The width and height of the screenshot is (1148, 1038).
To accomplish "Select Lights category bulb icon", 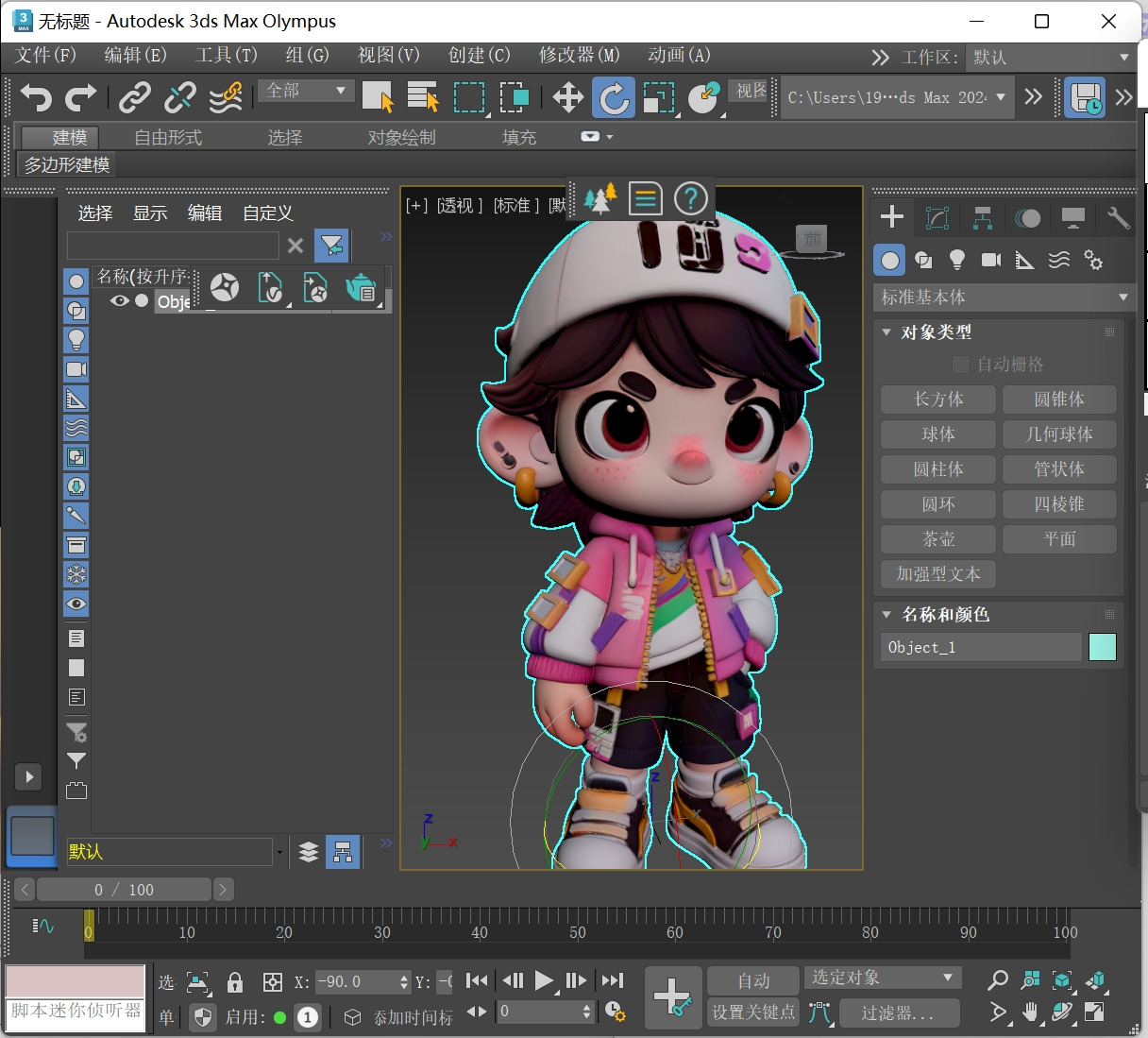I will point(957,260).
